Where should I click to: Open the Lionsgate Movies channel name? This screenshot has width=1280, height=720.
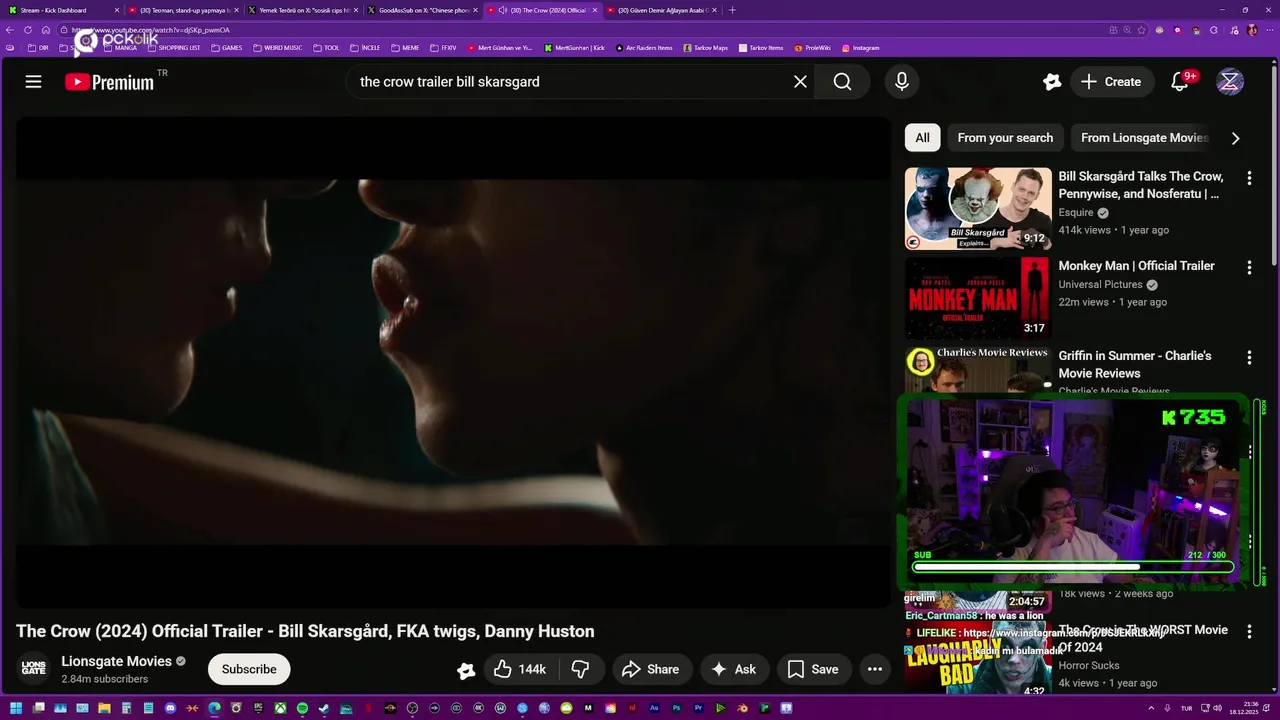click(x=116, y=661)
